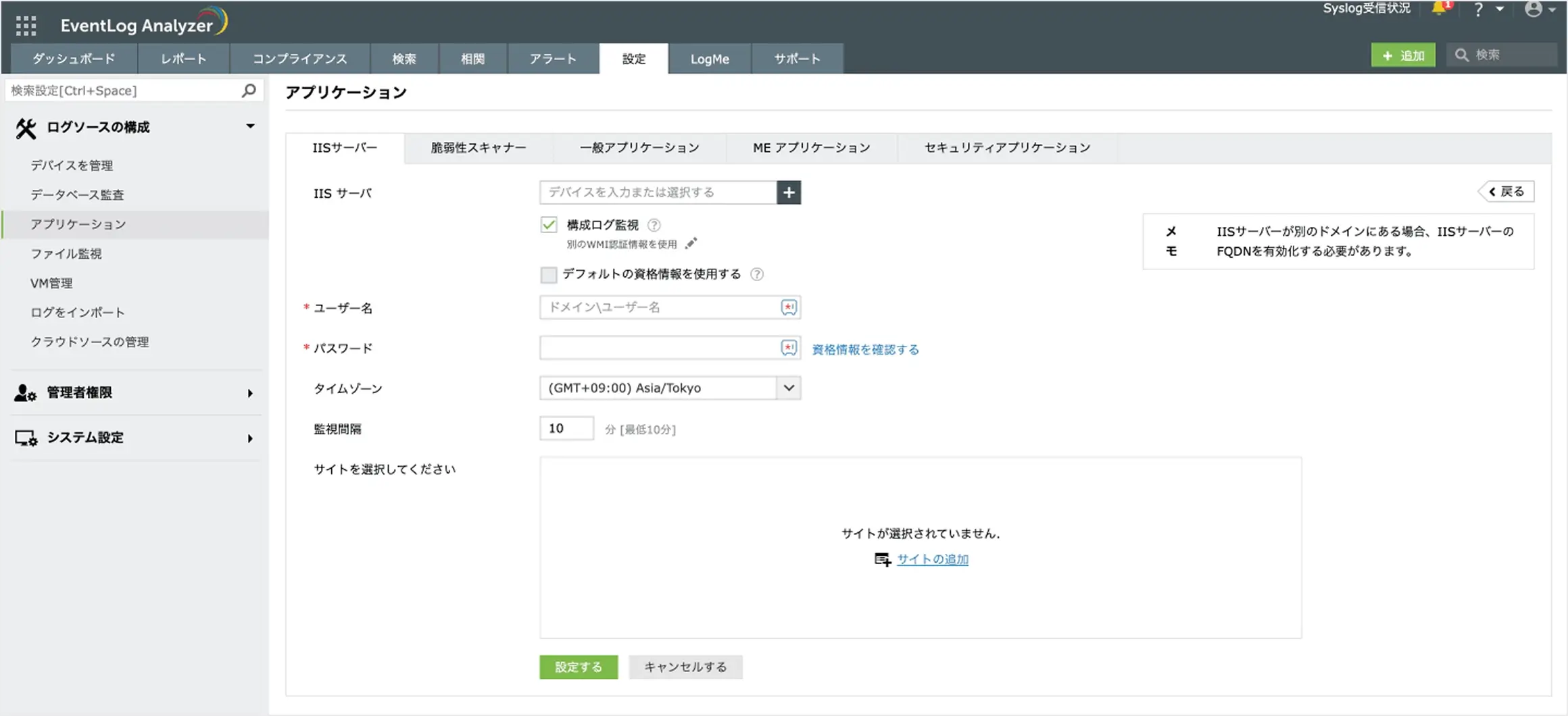Image resolution: width=1568 pixels, height=716 pixels.
Task: Focus the ユーザー名 input field
Action: tap(670, 307)
